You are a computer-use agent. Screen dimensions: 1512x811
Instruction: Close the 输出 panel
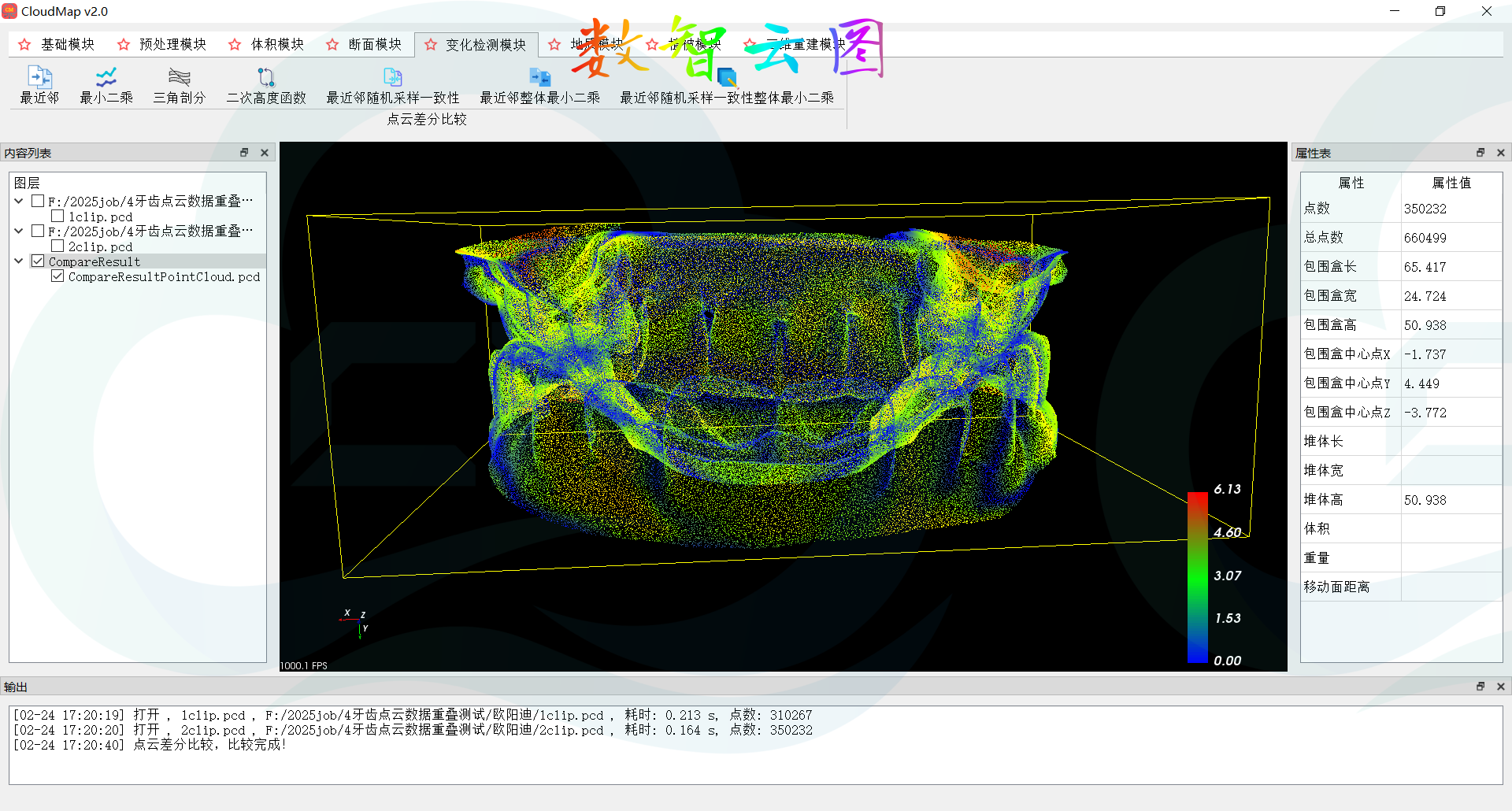1500,687
